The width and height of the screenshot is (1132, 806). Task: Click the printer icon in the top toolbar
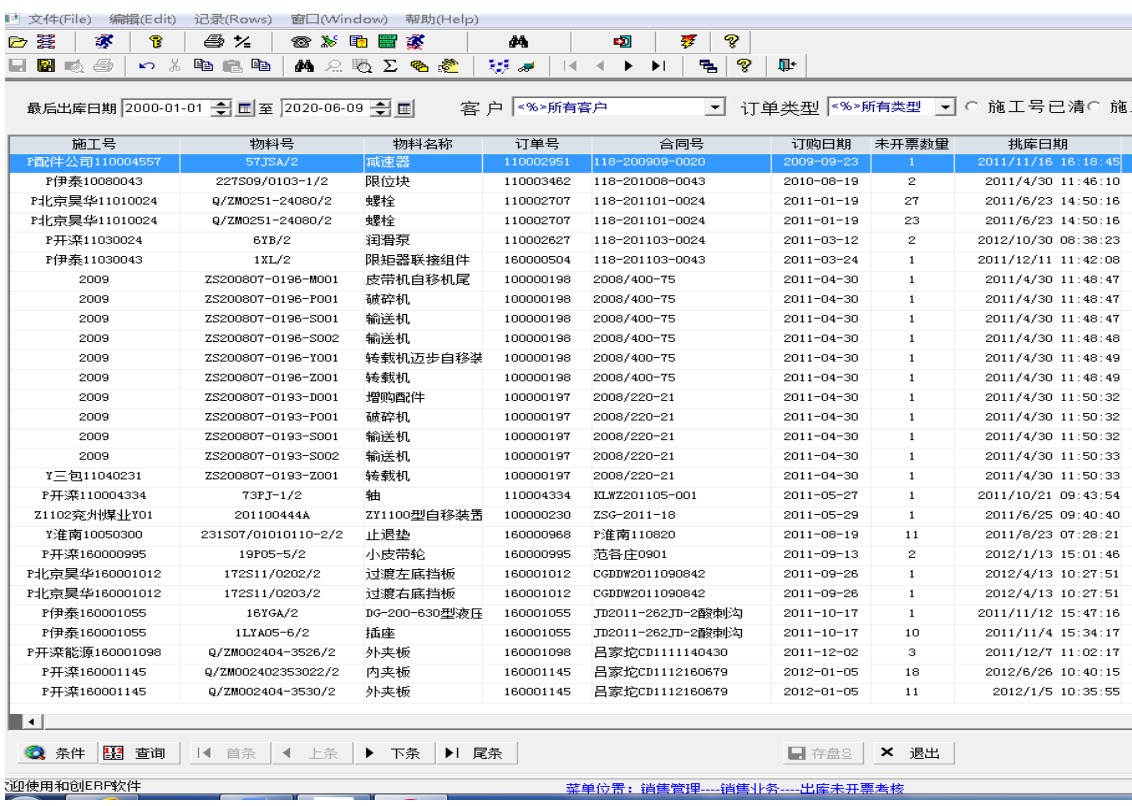pyautogui.click(x=214, y=42)
